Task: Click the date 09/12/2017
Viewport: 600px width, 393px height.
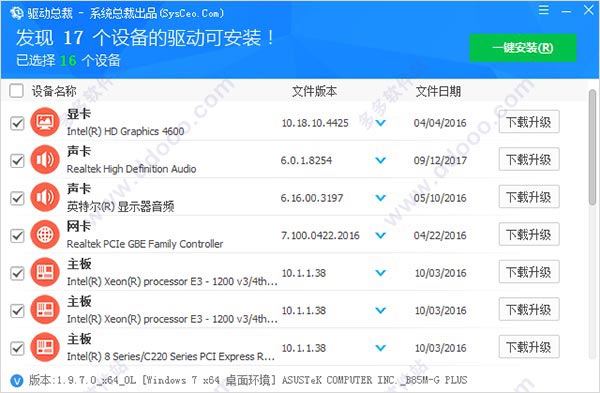Action: click(x=440, y=160)
